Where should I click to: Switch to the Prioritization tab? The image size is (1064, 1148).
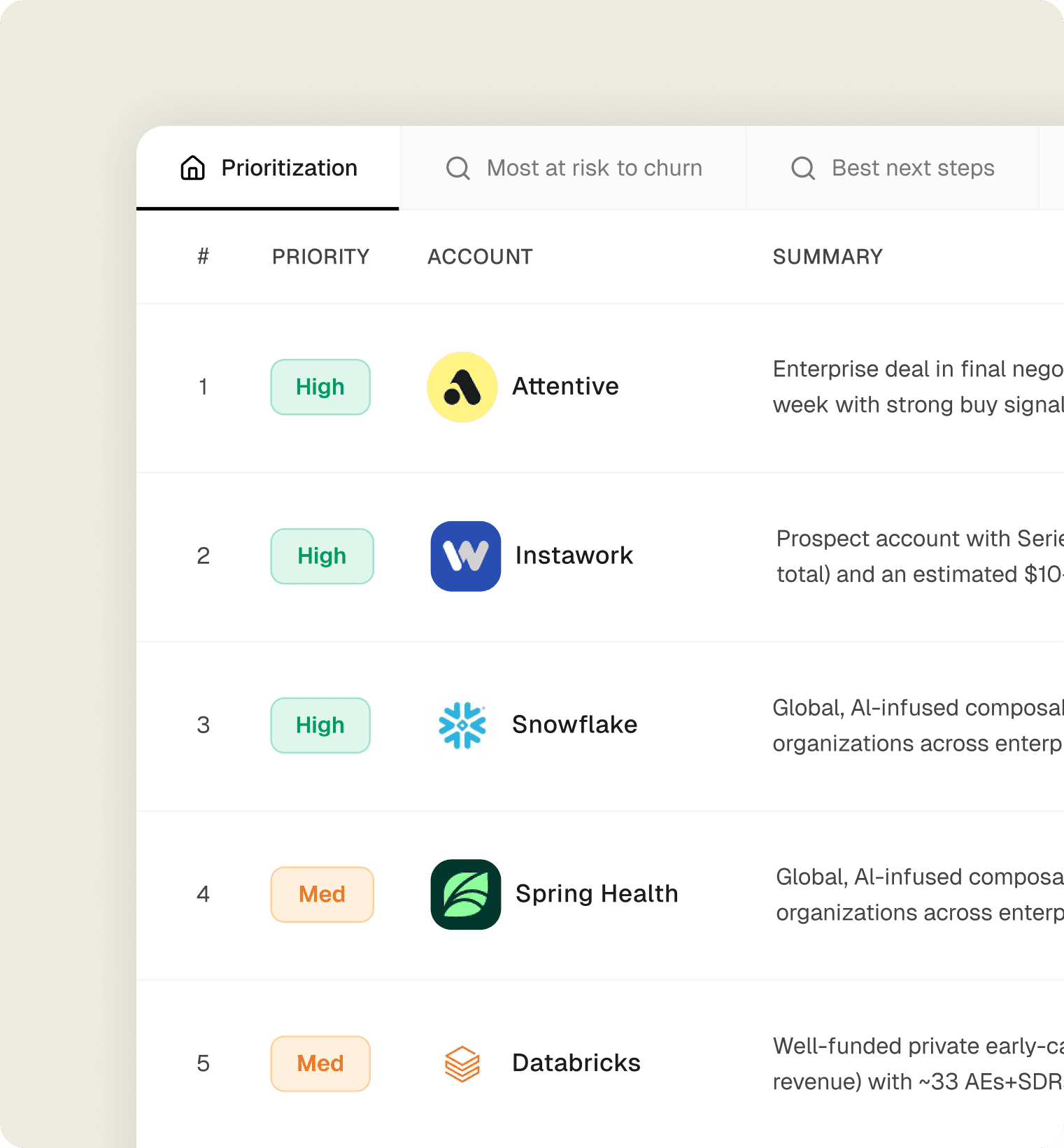tap(268, 168)
